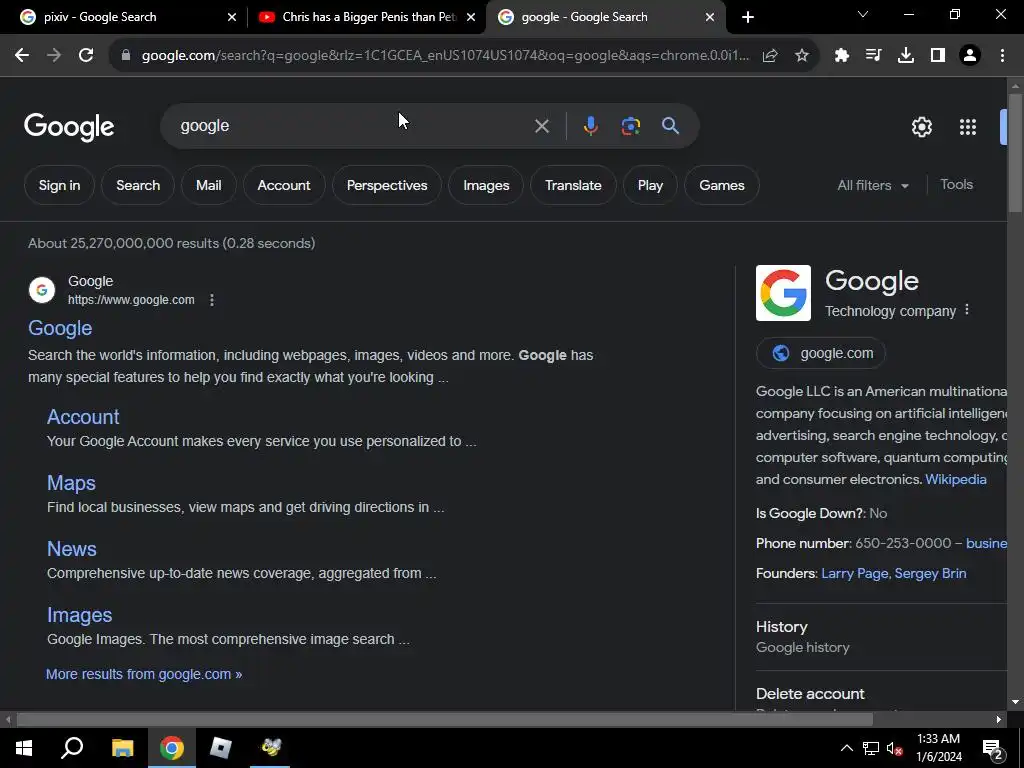Open the Google apps grid icon
Viewport: 1024px width, 768px height.
point(968,127)
